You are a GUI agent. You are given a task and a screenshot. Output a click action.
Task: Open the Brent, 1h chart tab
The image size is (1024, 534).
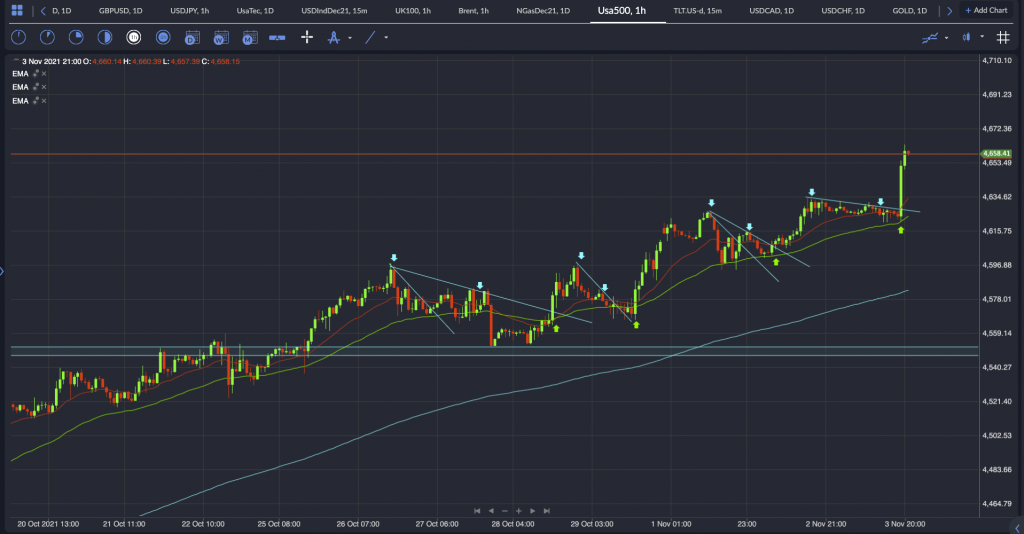473,11
